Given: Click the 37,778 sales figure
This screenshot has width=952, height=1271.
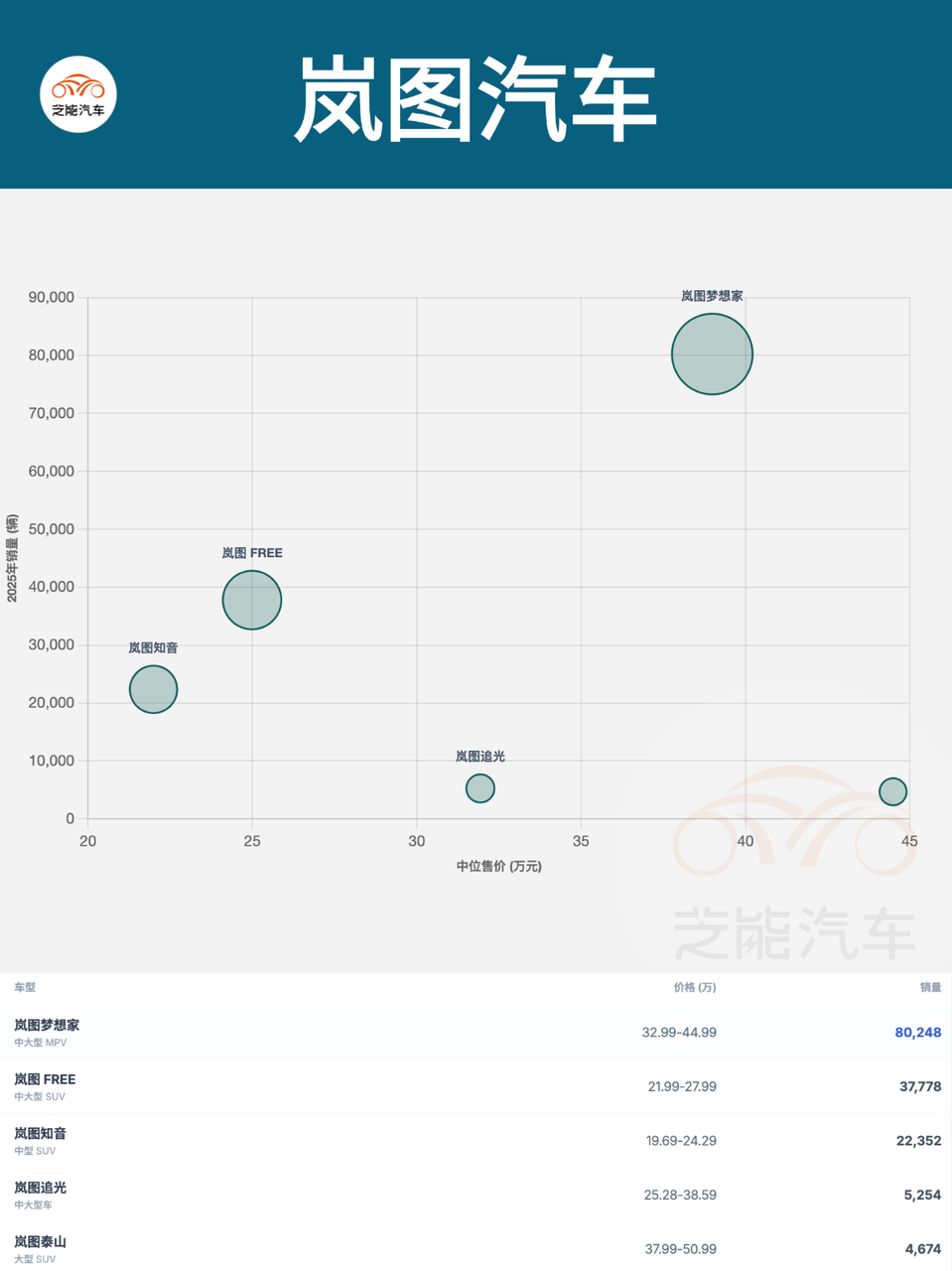Looking at the screenshot, I should click(x=920, y=1086).
